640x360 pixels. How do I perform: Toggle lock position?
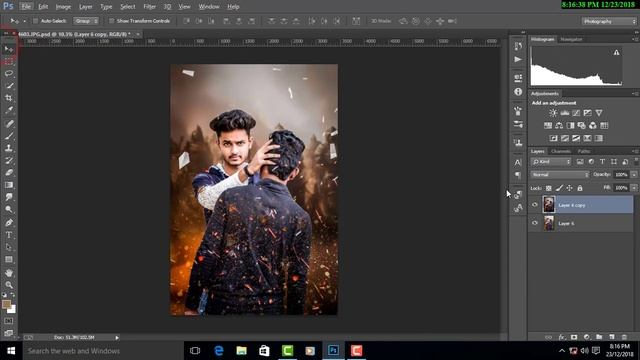click(569, 188)
